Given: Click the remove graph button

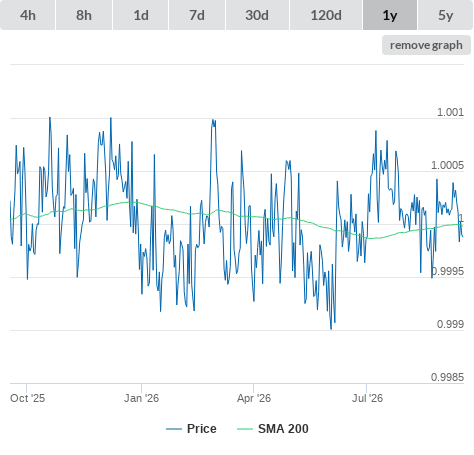Looking at the screenshot, I should click(426, 45).
